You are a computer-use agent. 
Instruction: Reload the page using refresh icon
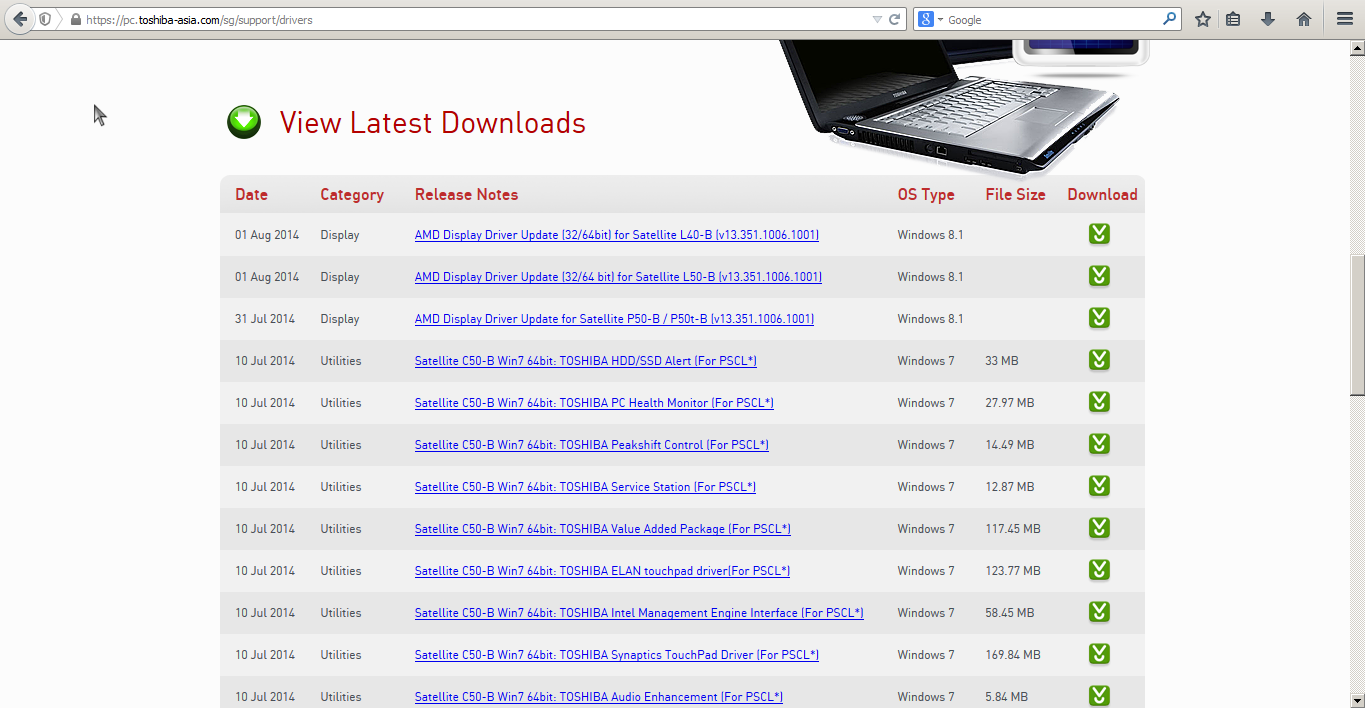click(895, 19)
